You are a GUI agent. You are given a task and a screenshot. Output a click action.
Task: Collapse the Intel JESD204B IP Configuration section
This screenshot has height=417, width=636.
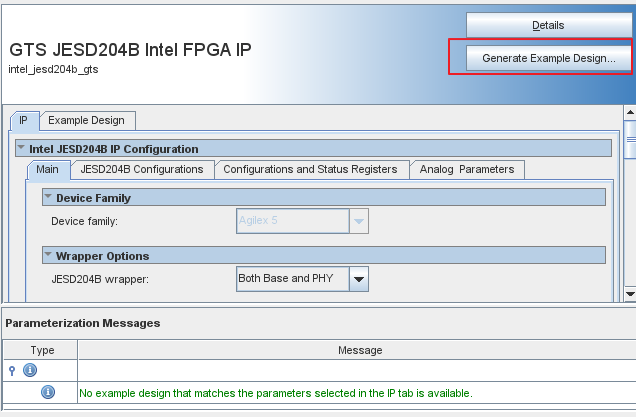pyautogui.click(x=21, y=148)
